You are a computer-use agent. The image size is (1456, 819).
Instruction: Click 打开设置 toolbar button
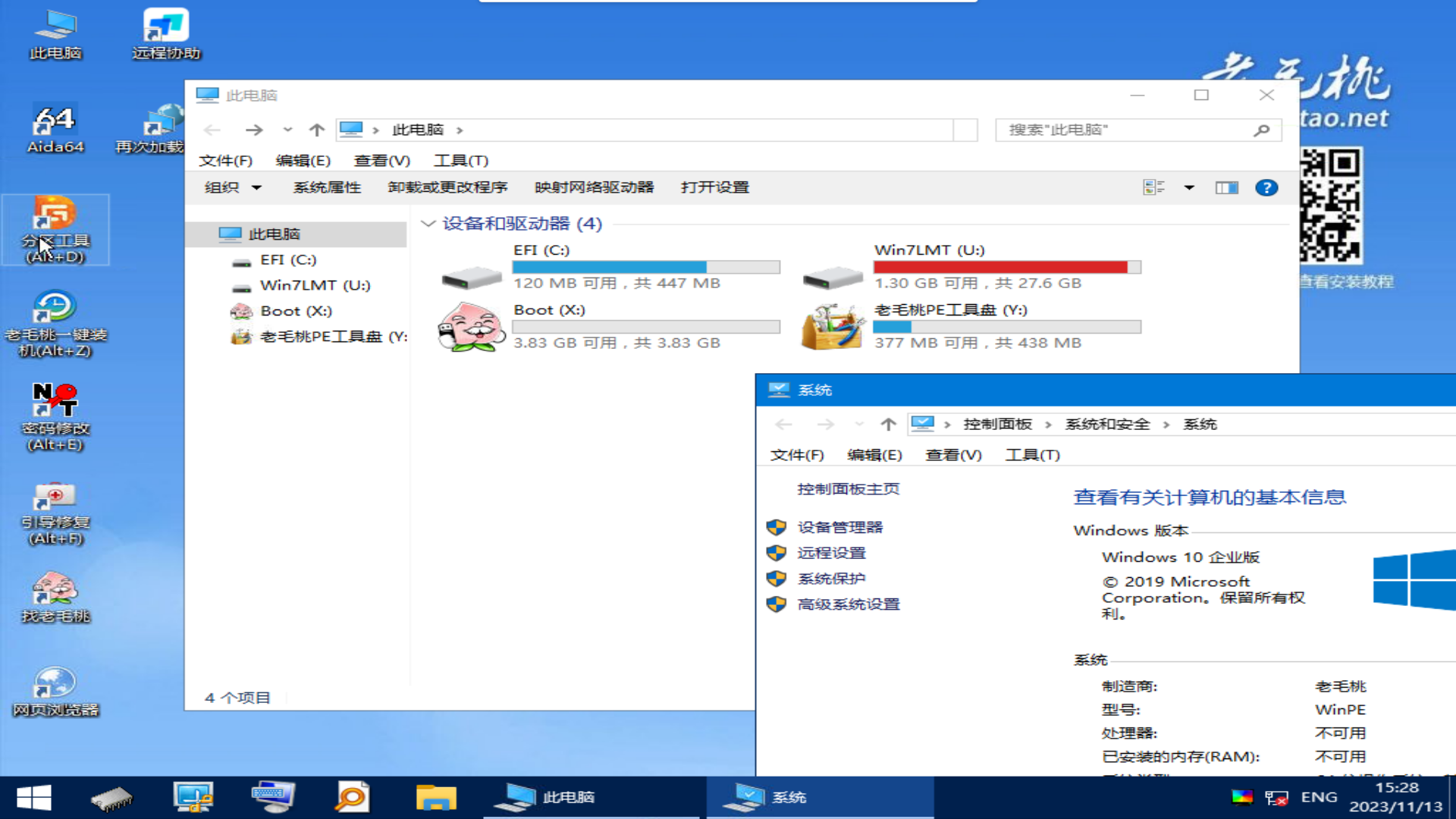pyautogui.click(x=715, y=187)
